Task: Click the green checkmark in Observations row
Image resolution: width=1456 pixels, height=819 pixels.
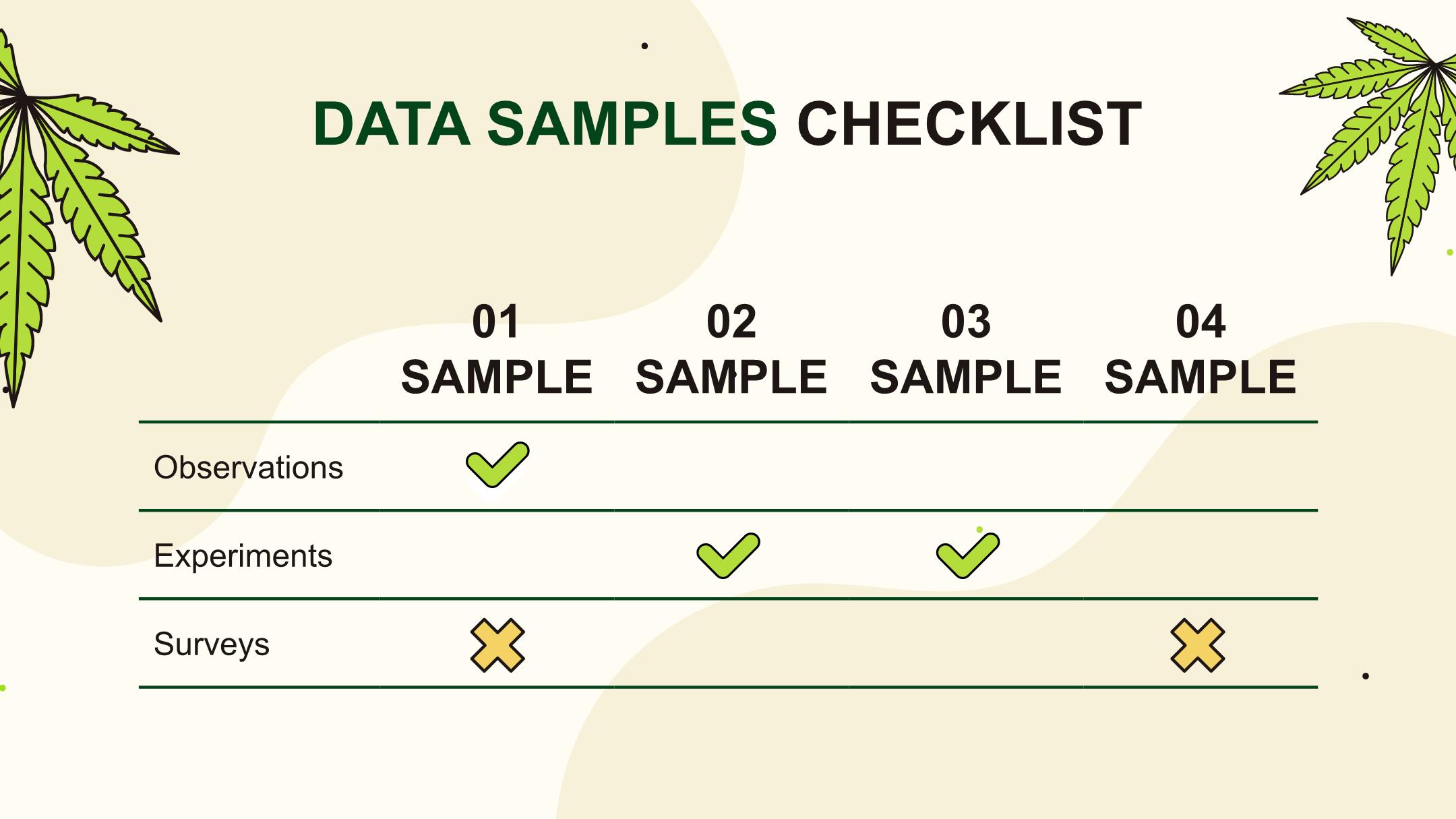Action: click(x=497, y=464)
